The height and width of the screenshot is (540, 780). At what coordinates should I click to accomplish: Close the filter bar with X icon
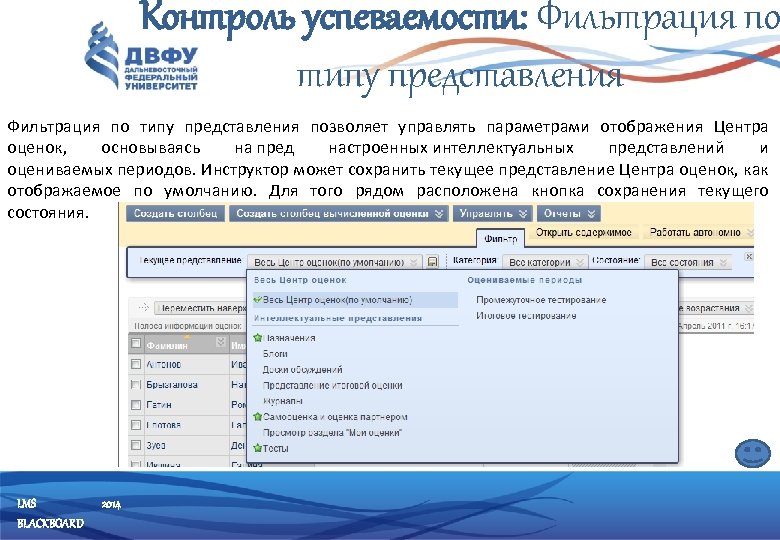(x=749, y=257)
